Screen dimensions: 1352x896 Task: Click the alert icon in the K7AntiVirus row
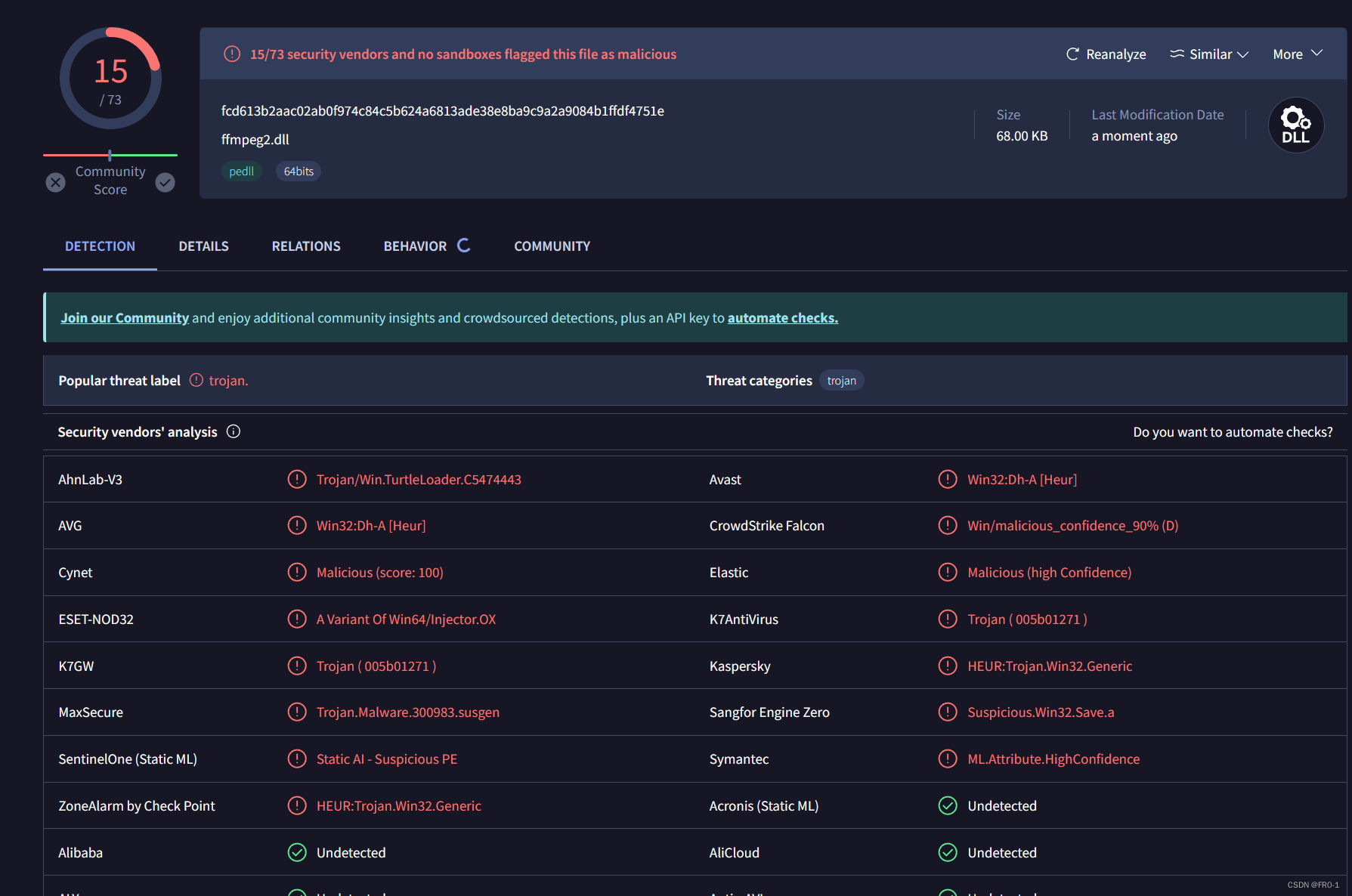948,619
